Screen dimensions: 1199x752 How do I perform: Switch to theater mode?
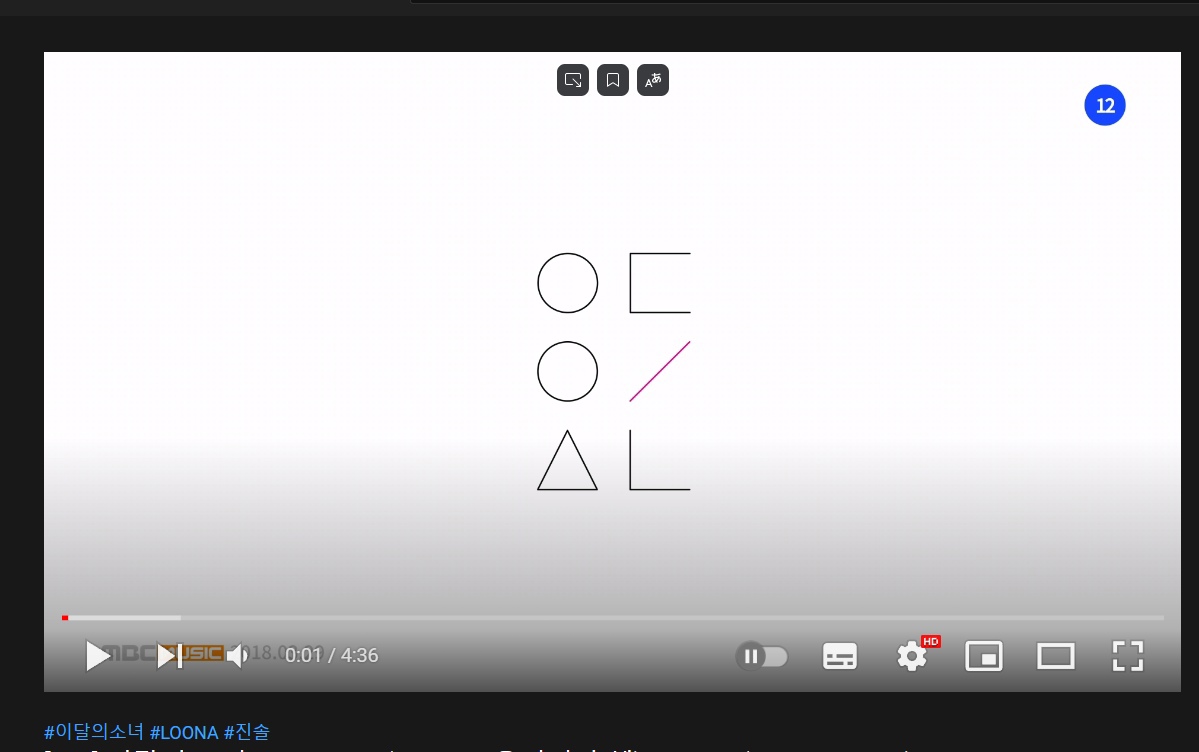click(x=1056, y=656)
